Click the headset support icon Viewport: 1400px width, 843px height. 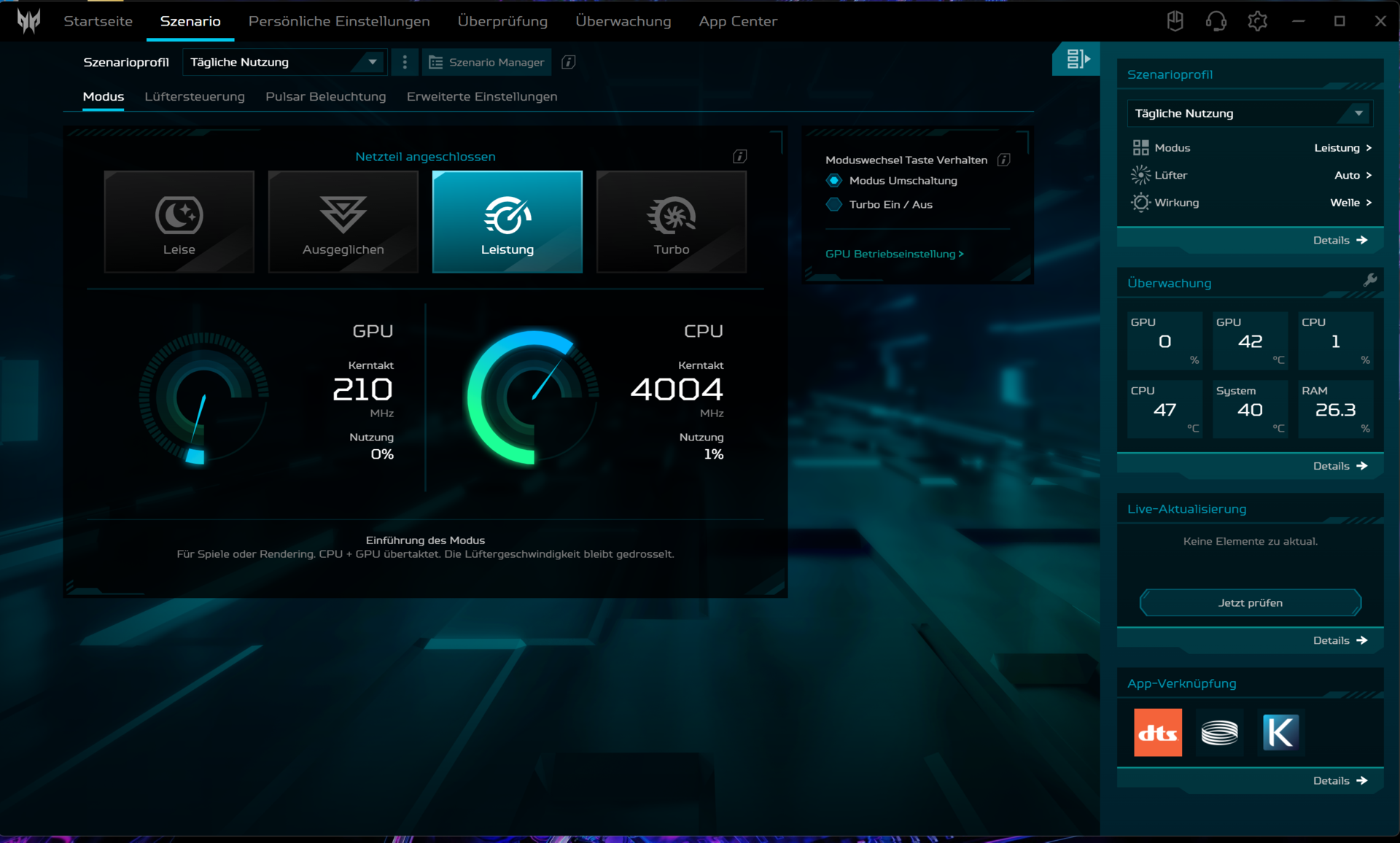click(x=1216, y=21)
